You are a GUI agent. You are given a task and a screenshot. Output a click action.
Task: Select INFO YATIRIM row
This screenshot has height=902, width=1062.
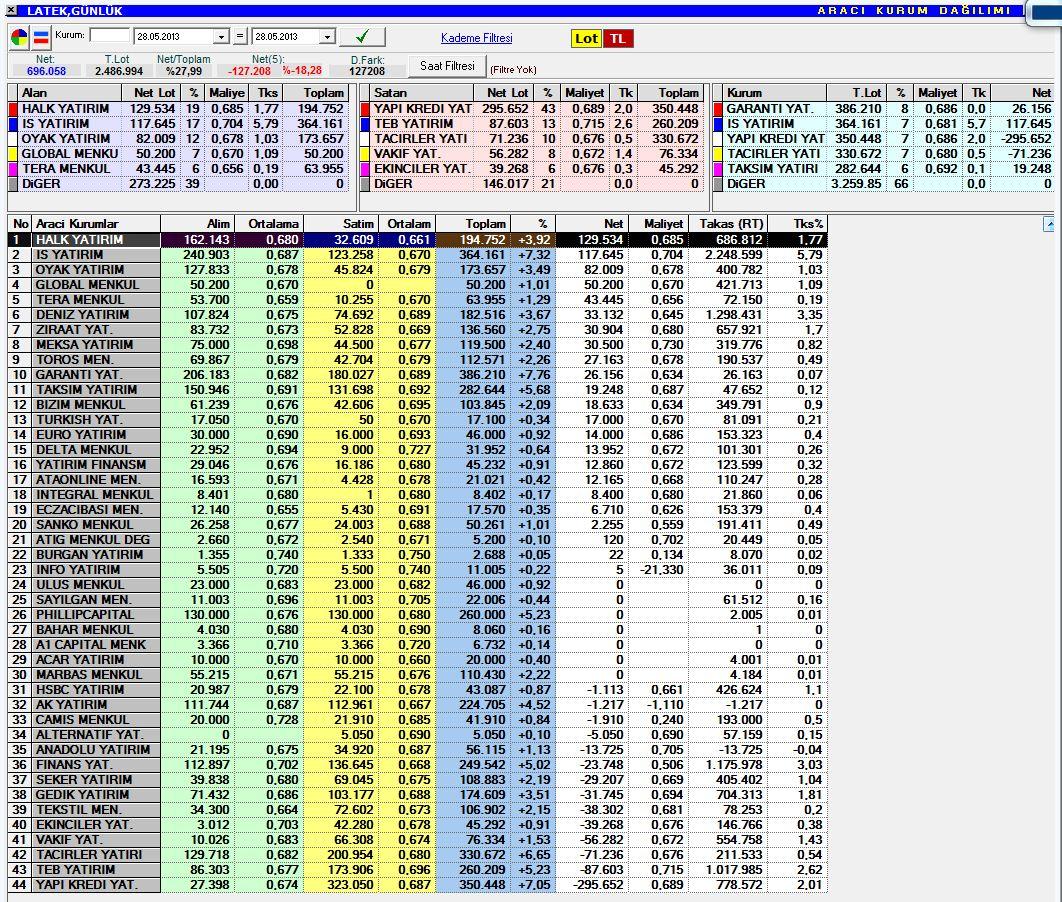(417, 570)
